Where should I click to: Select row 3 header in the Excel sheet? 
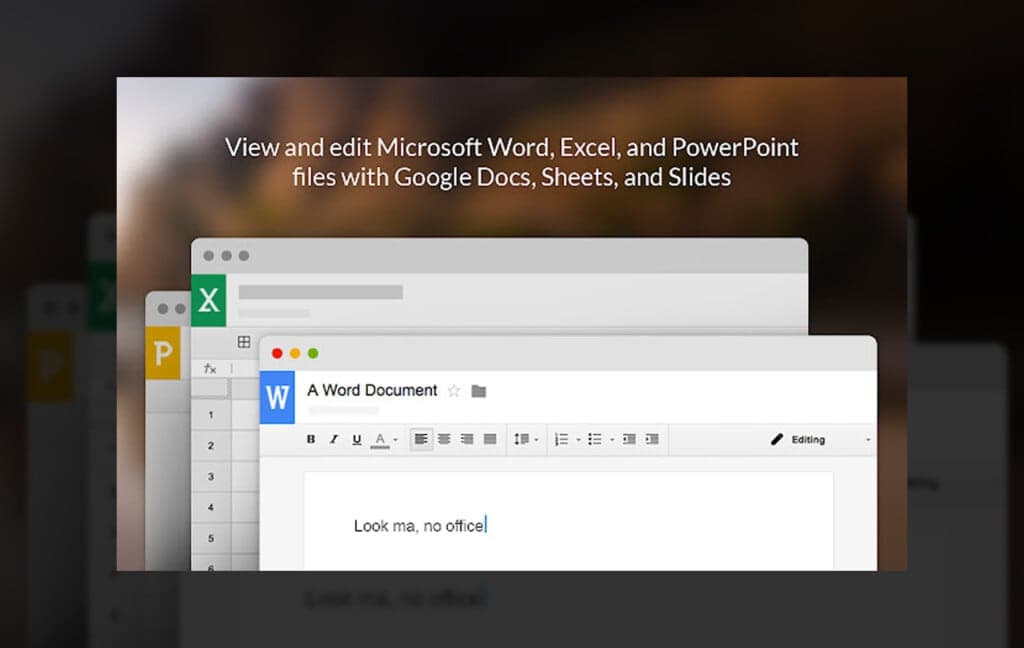(211, 476)
